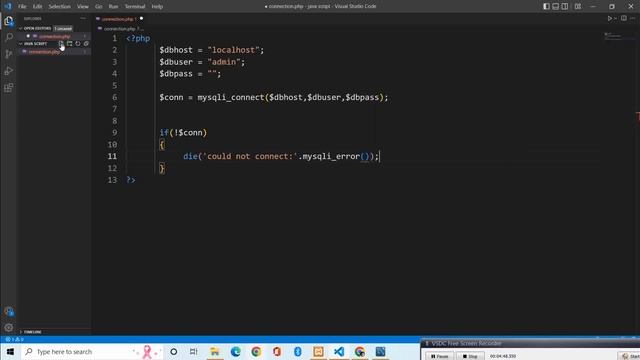
Task: Open the Windows Start menu
Action: 10,351
